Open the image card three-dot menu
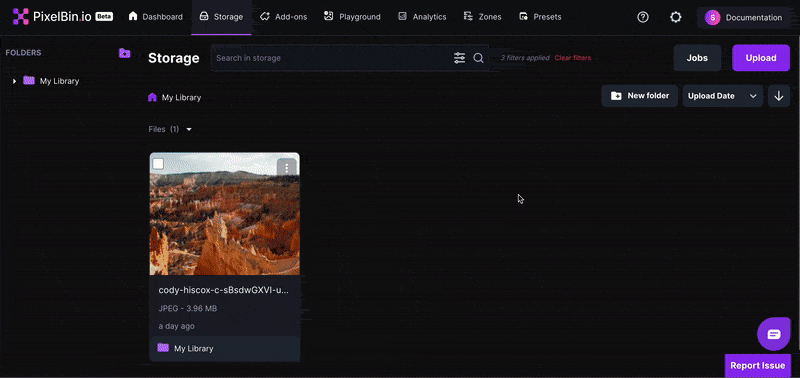 click(287, 167)
